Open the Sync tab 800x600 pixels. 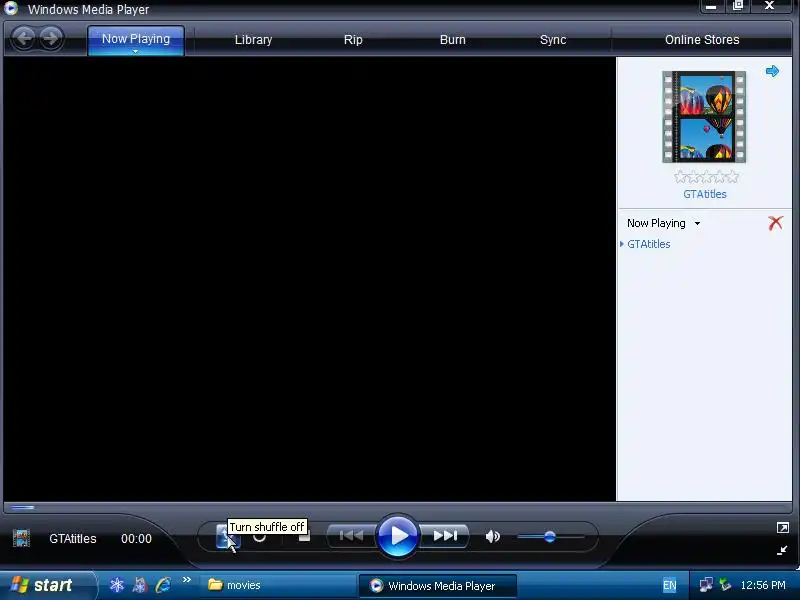click(553, 40)
